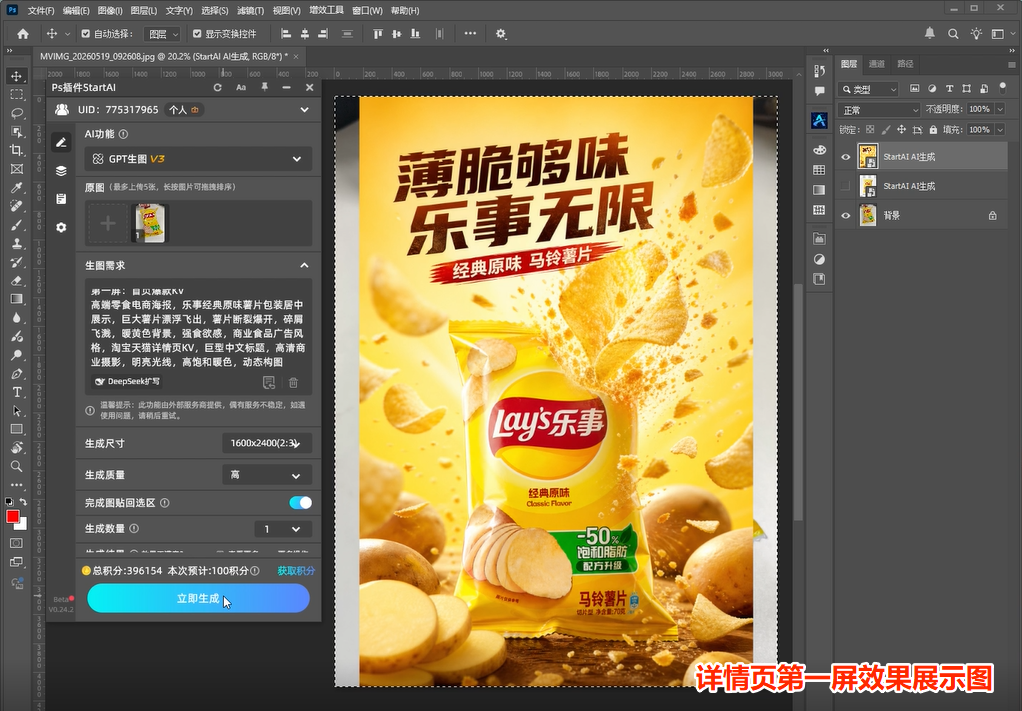Select the uploaded chips bag thumbnail
This screenshot has height=711, width=1022.
pyautogui.click(x=150, y=223)
